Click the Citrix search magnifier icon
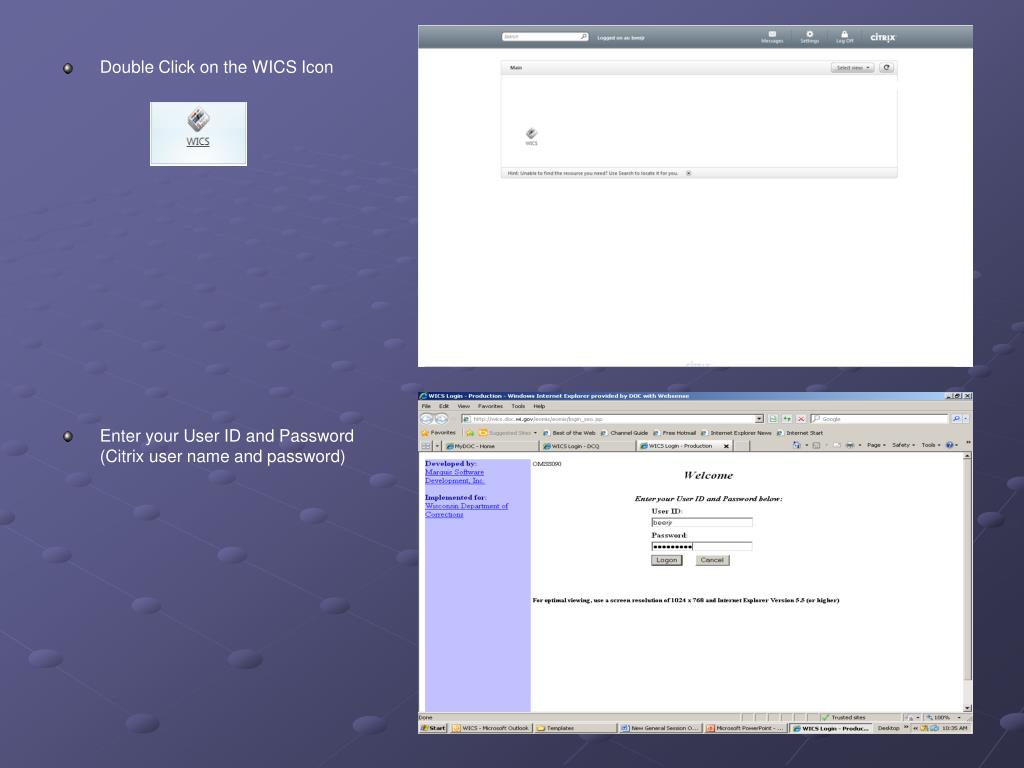This screenshot has width=1024, height=768. point(583,37)
